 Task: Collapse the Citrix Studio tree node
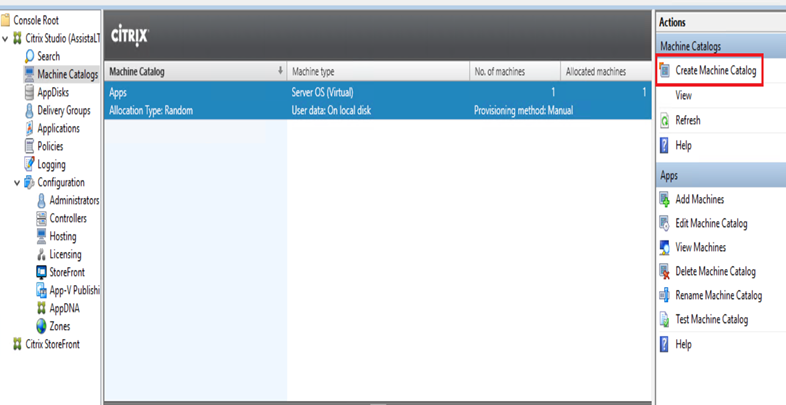pos(5,39)
